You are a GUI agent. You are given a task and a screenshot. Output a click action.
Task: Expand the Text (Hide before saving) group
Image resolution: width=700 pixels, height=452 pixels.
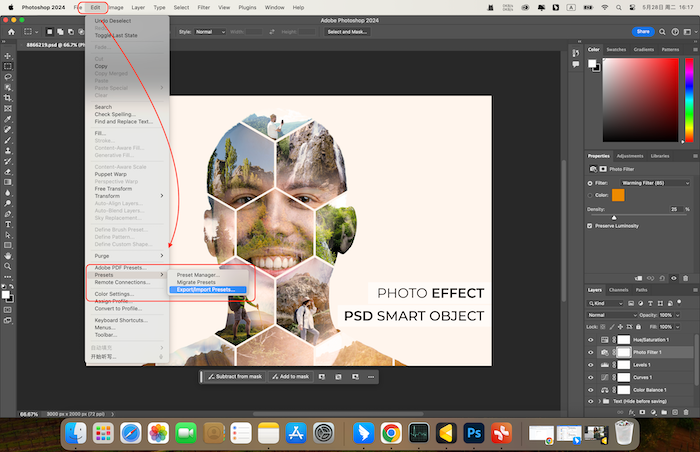point(600,401)
